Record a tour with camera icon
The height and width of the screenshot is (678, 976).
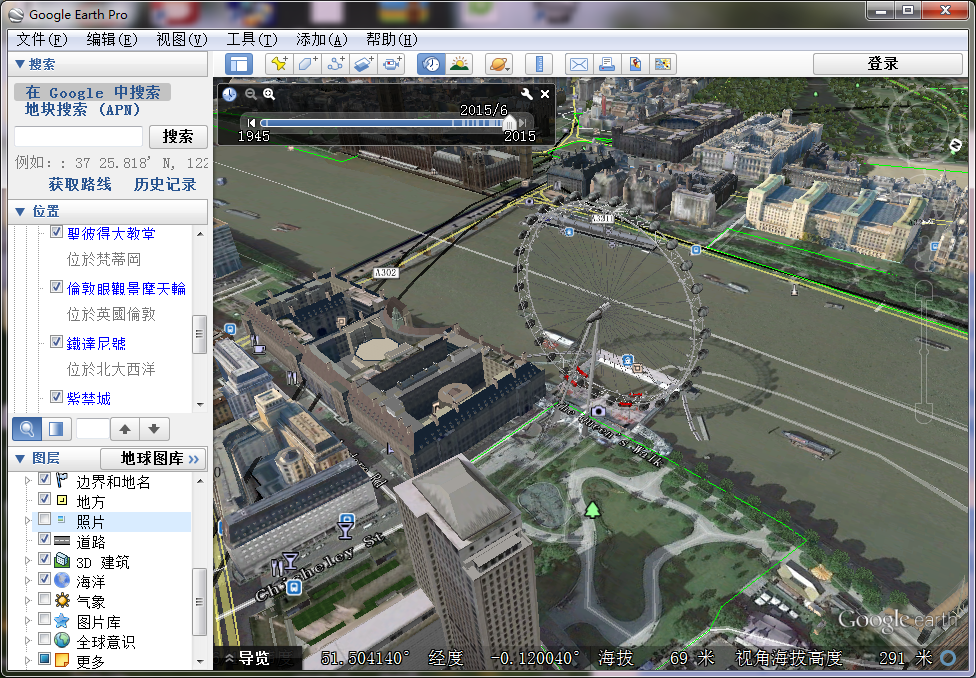(x=392, y=64)
